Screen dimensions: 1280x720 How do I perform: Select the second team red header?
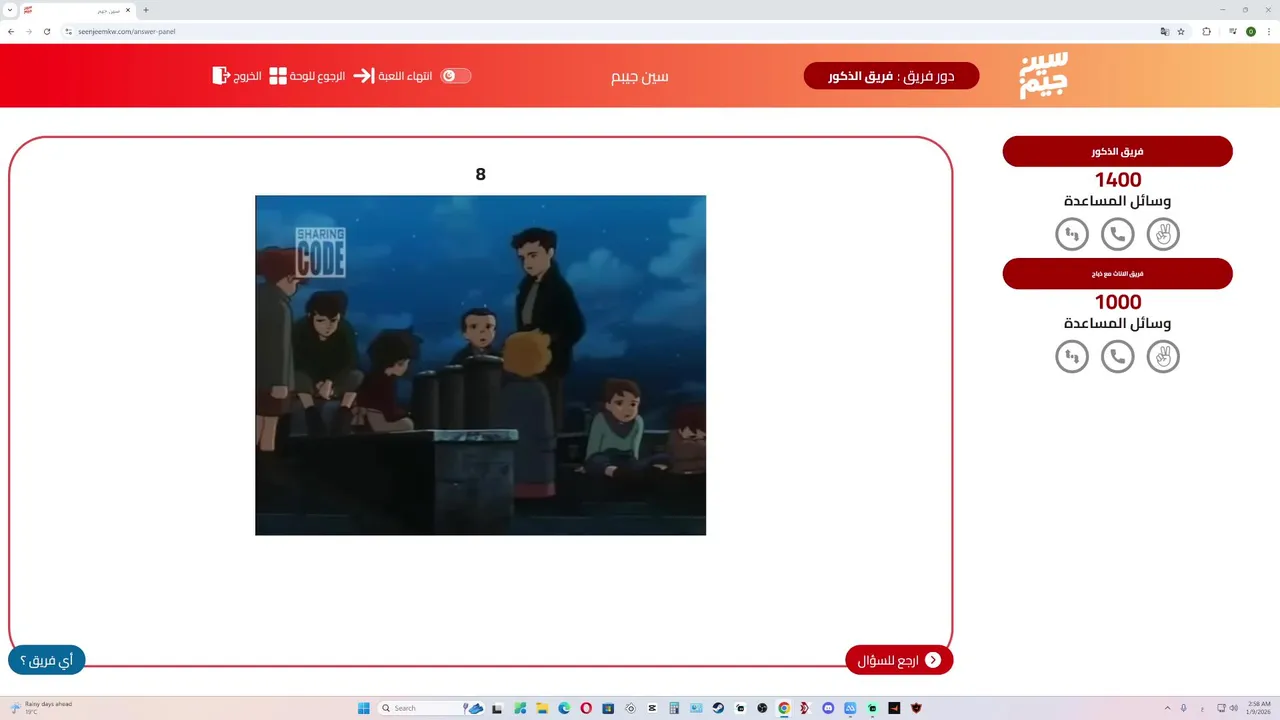1117,273
